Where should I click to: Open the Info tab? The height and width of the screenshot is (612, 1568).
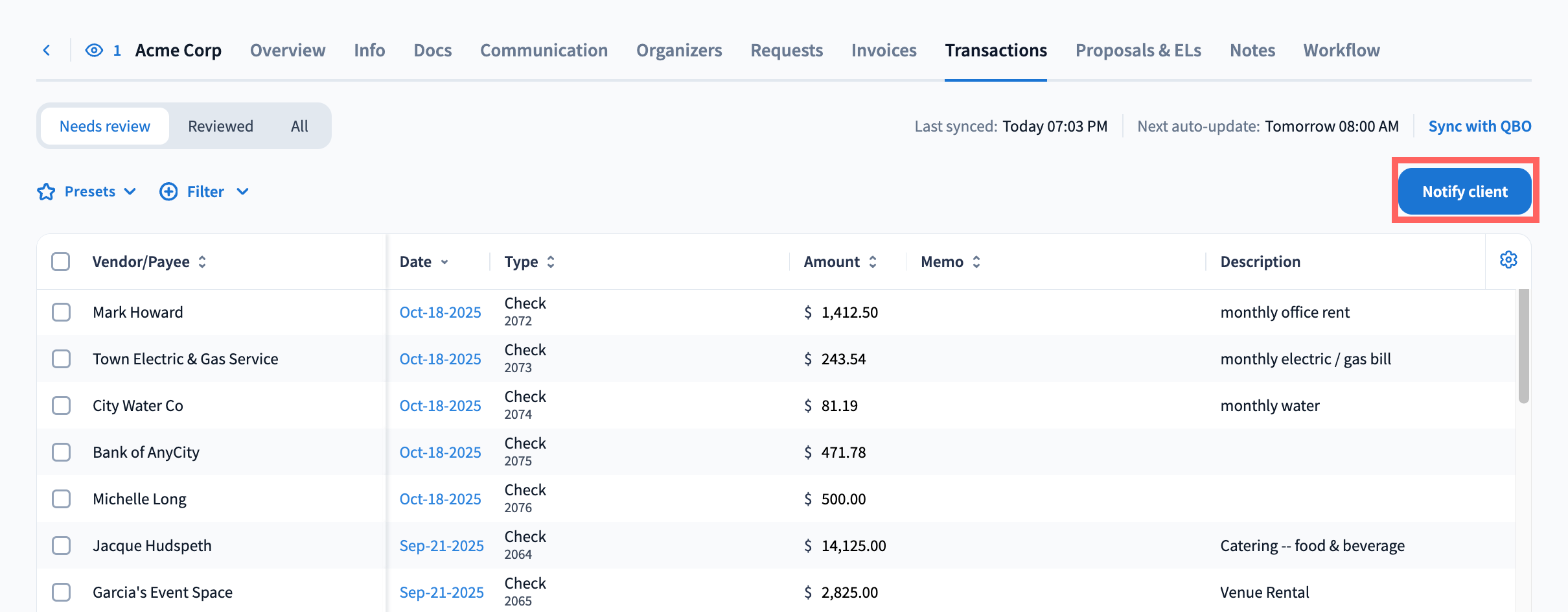coord(369,50)
